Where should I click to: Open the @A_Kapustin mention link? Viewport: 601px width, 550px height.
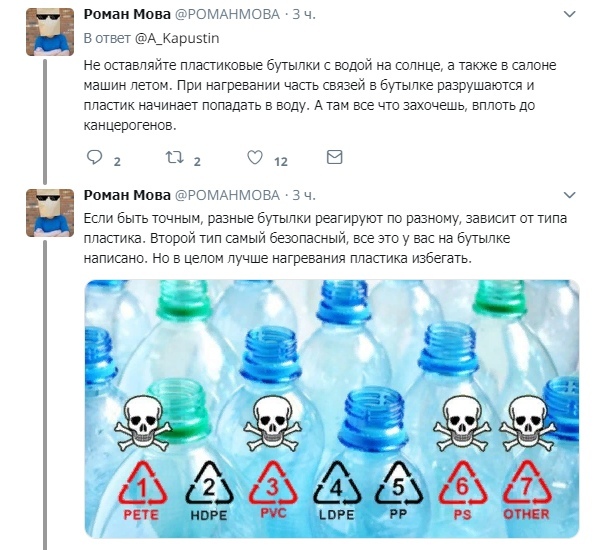click(177, 38)
